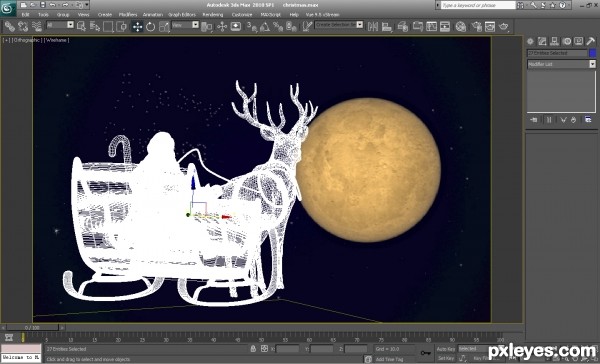Switch to the Utilities hammer panel tab
The image size is (600, 364).
tap(591, 41)
